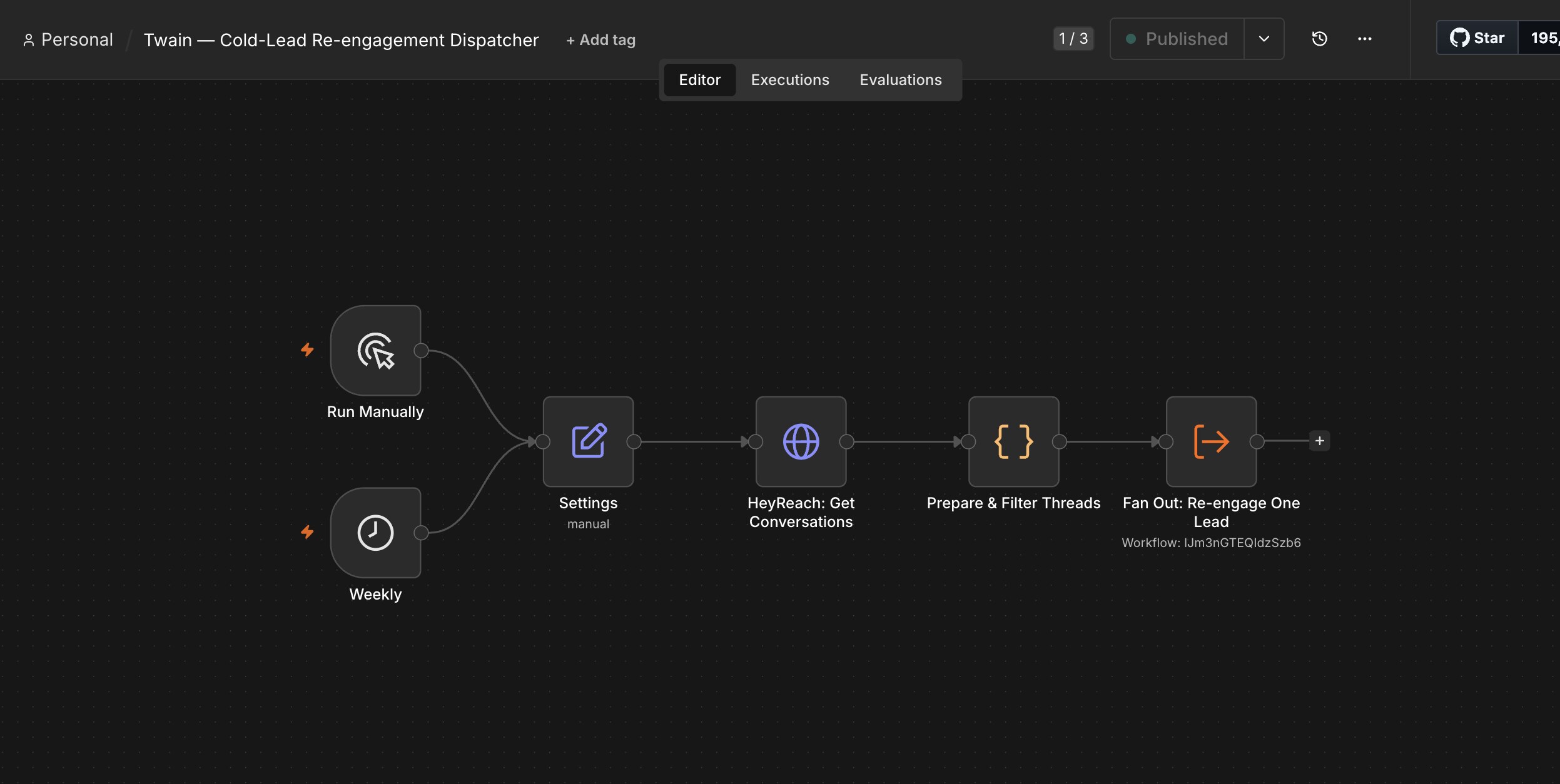Click the Workflow: lJm3nGTEQldzSzb6 subtitle

pos(1211,543)
